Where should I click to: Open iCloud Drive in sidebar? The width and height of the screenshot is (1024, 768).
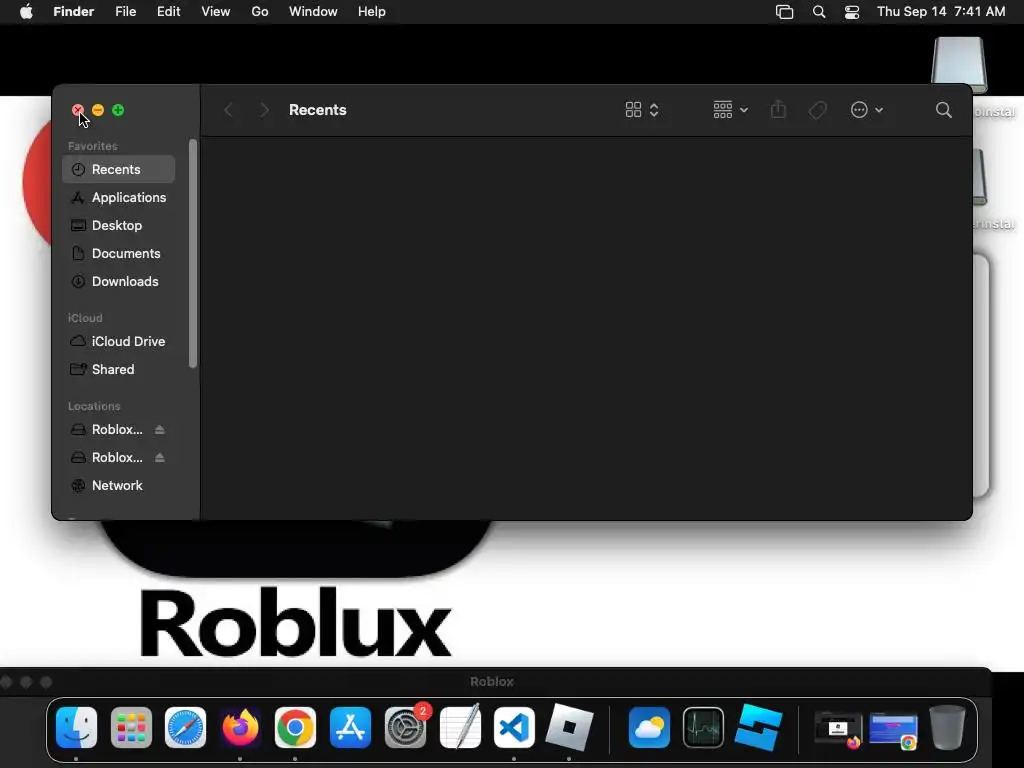(118, 342)
